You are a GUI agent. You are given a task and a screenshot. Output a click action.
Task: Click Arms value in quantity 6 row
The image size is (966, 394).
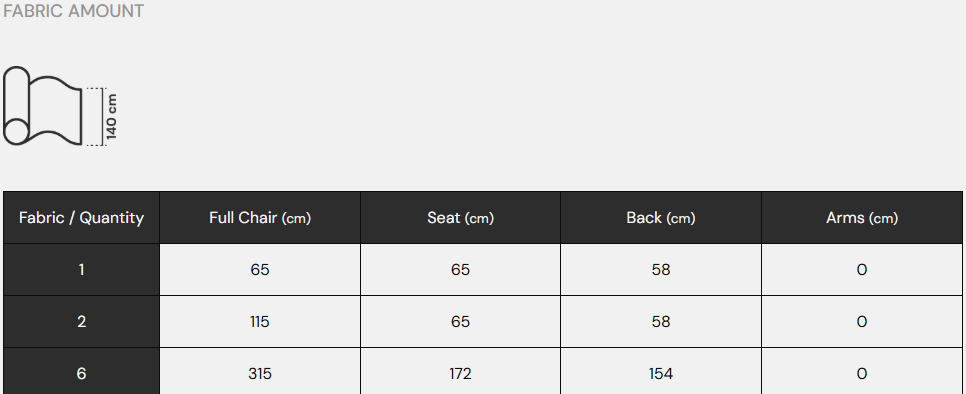point(862,371)
